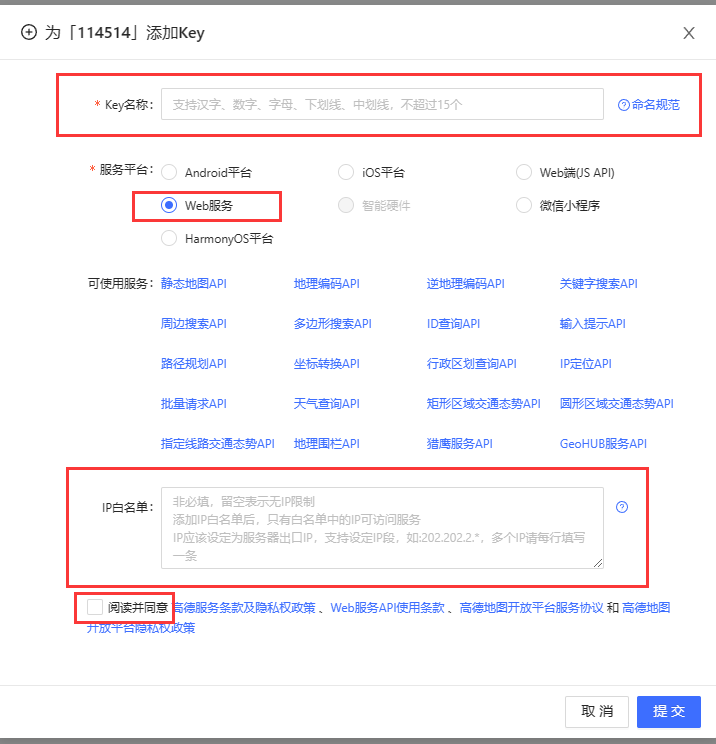Open the 路径规划API link
This screenshot has width=716, height=744.
194,364
